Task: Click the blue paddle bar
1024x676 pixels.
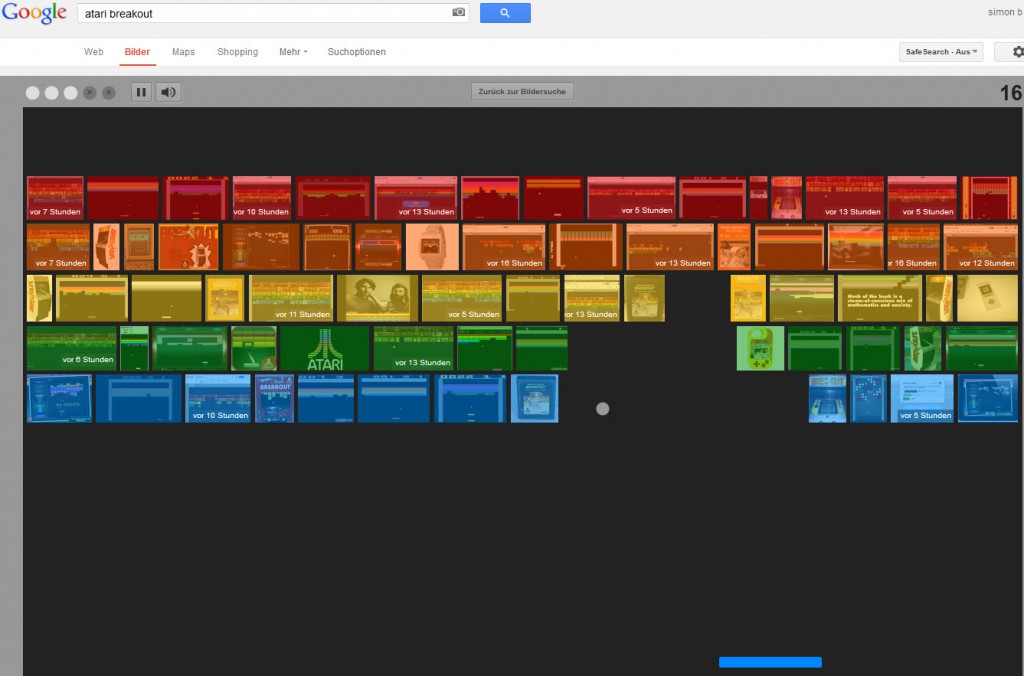Action: tap(770, 662)
